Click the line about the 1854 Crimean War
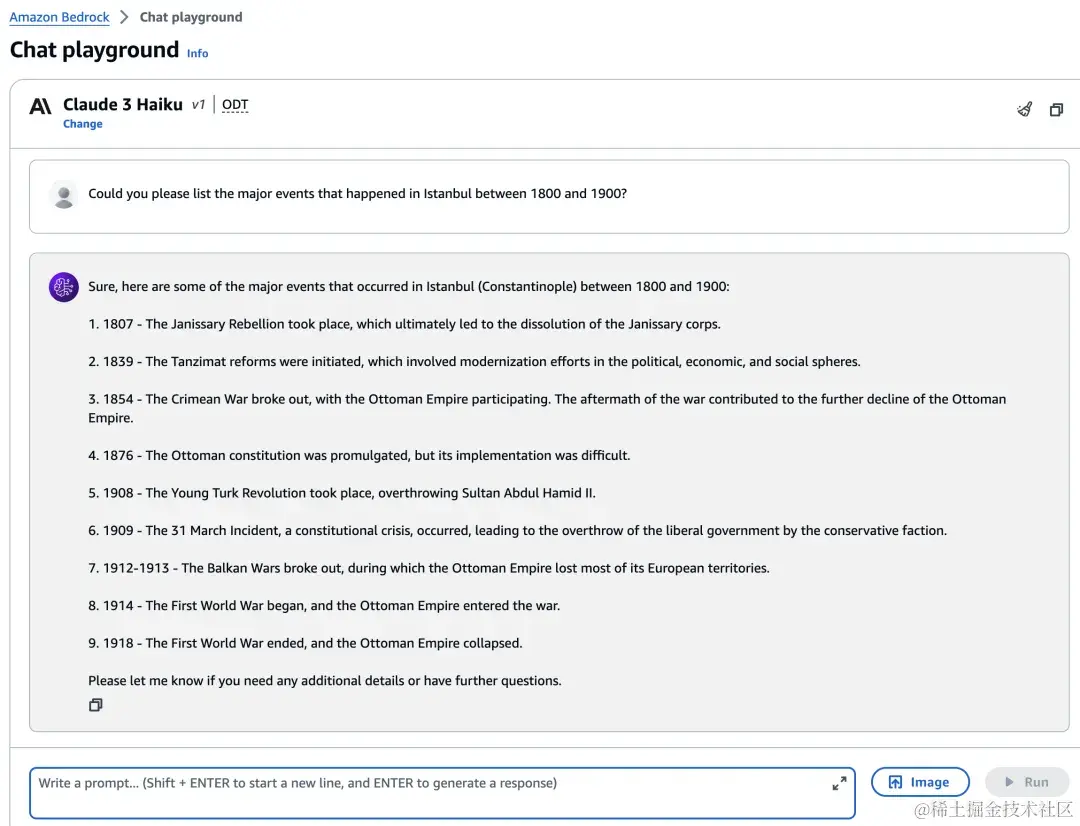Viewport: 1080px width, 826px height. [547, 409]
